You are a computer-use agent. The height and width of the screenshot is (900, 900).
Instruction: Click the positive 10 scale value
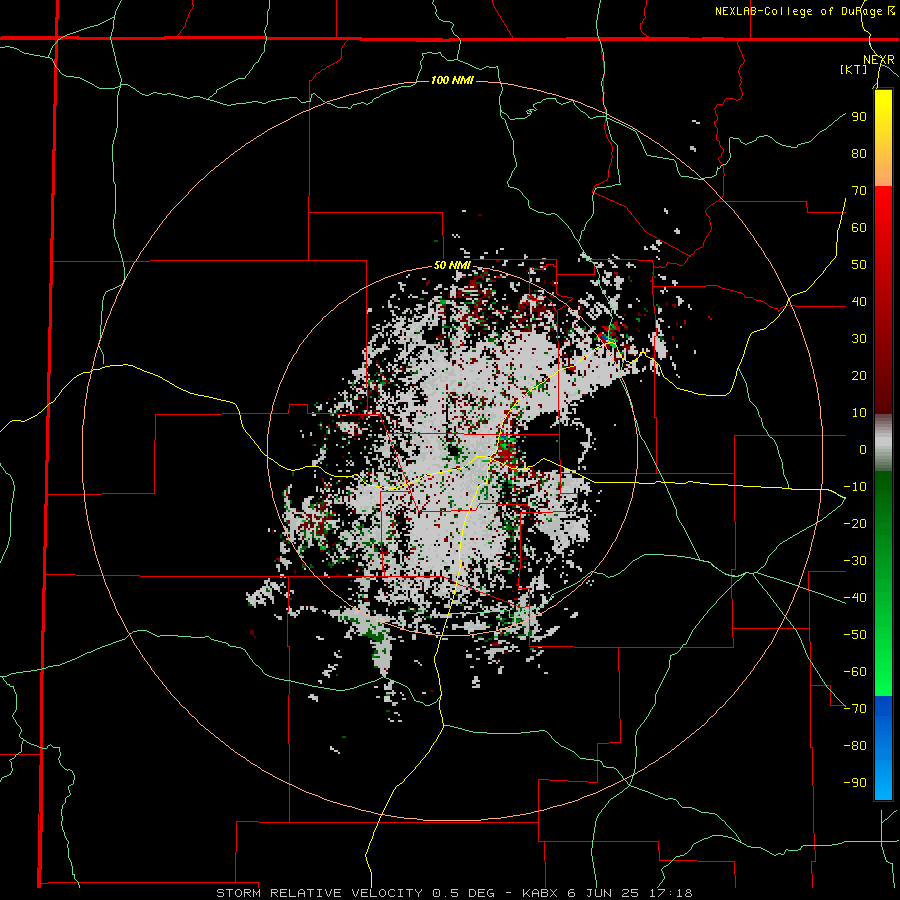pos(859,413)
